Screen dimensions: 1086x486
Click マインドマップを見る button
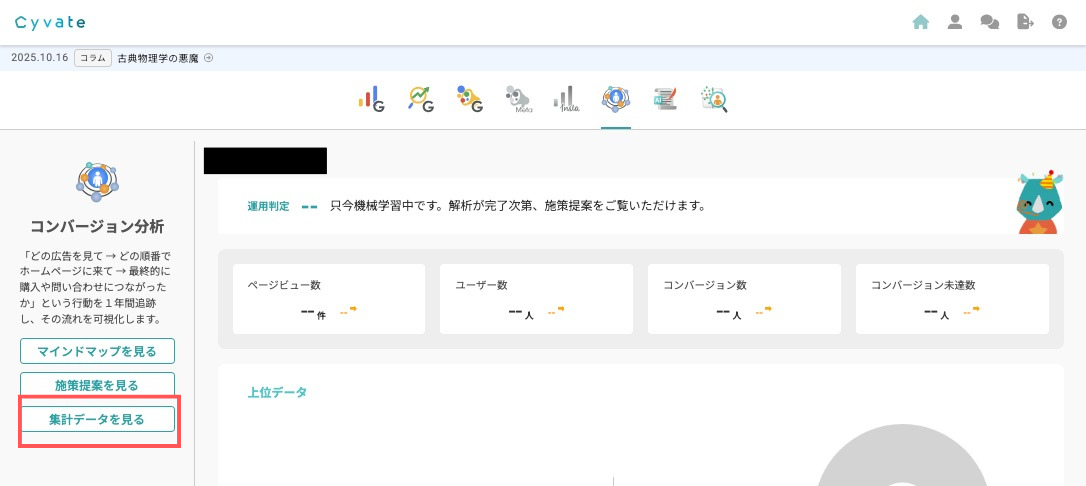click(x=97, y=351)
